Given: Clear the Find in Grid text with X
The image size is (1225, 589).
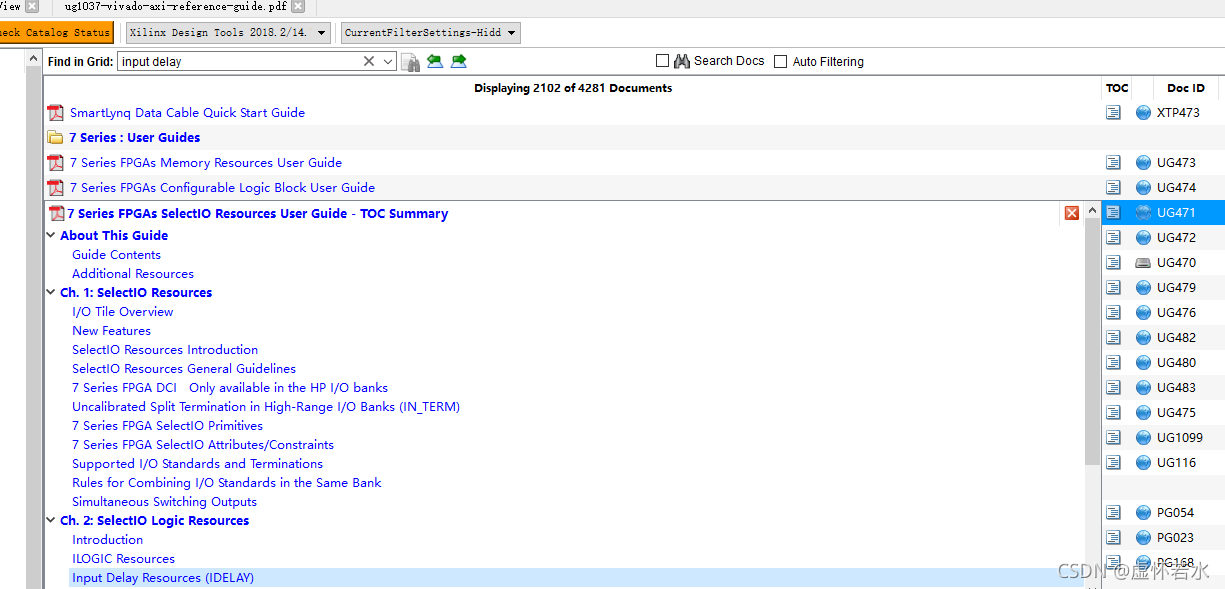Looking at the screenshot, I should click(x=369, y=61).
